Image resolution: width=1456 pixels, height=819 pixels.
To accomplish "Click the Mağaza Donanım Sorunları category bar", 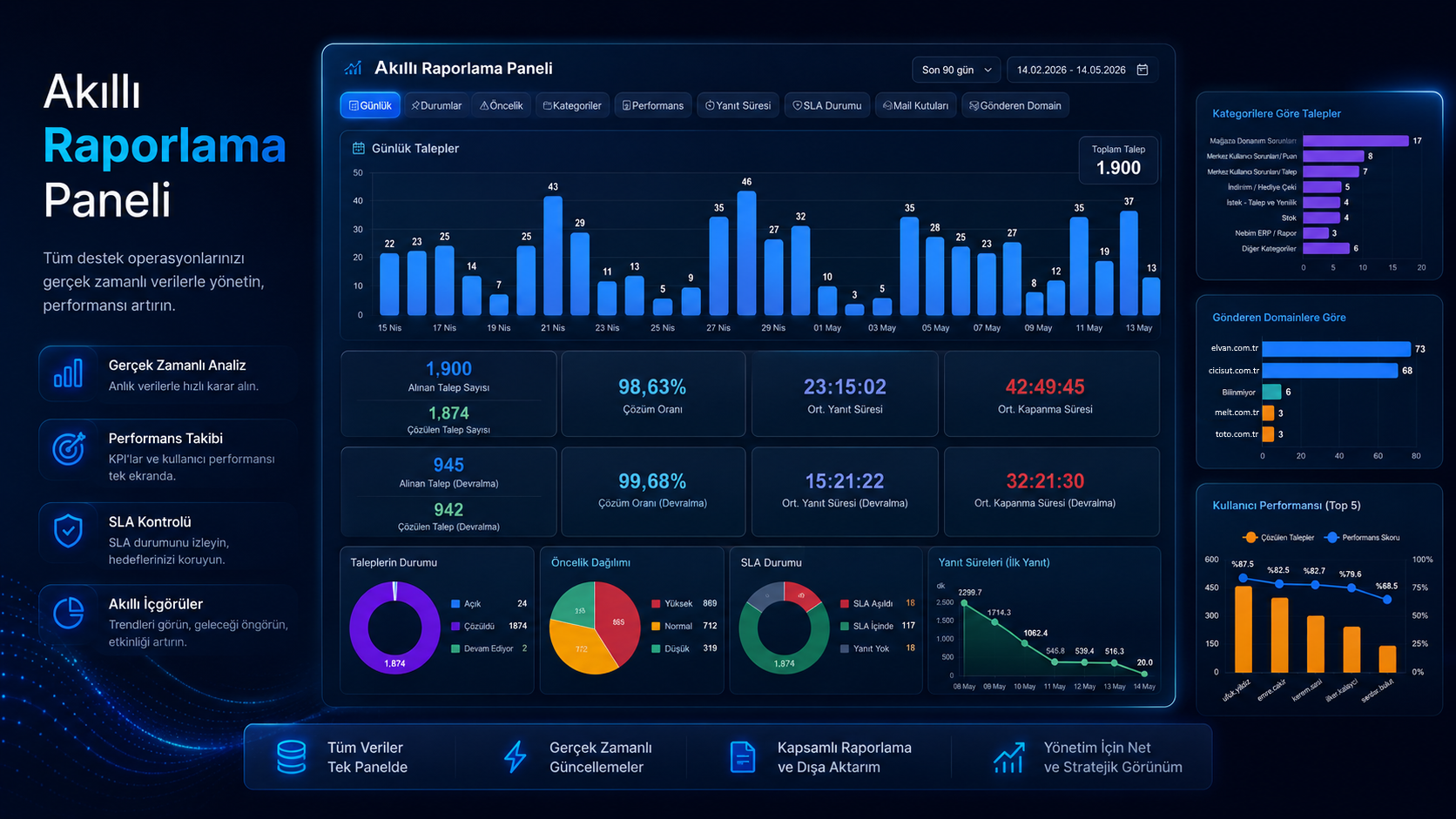I will [x=1356, y=141].
